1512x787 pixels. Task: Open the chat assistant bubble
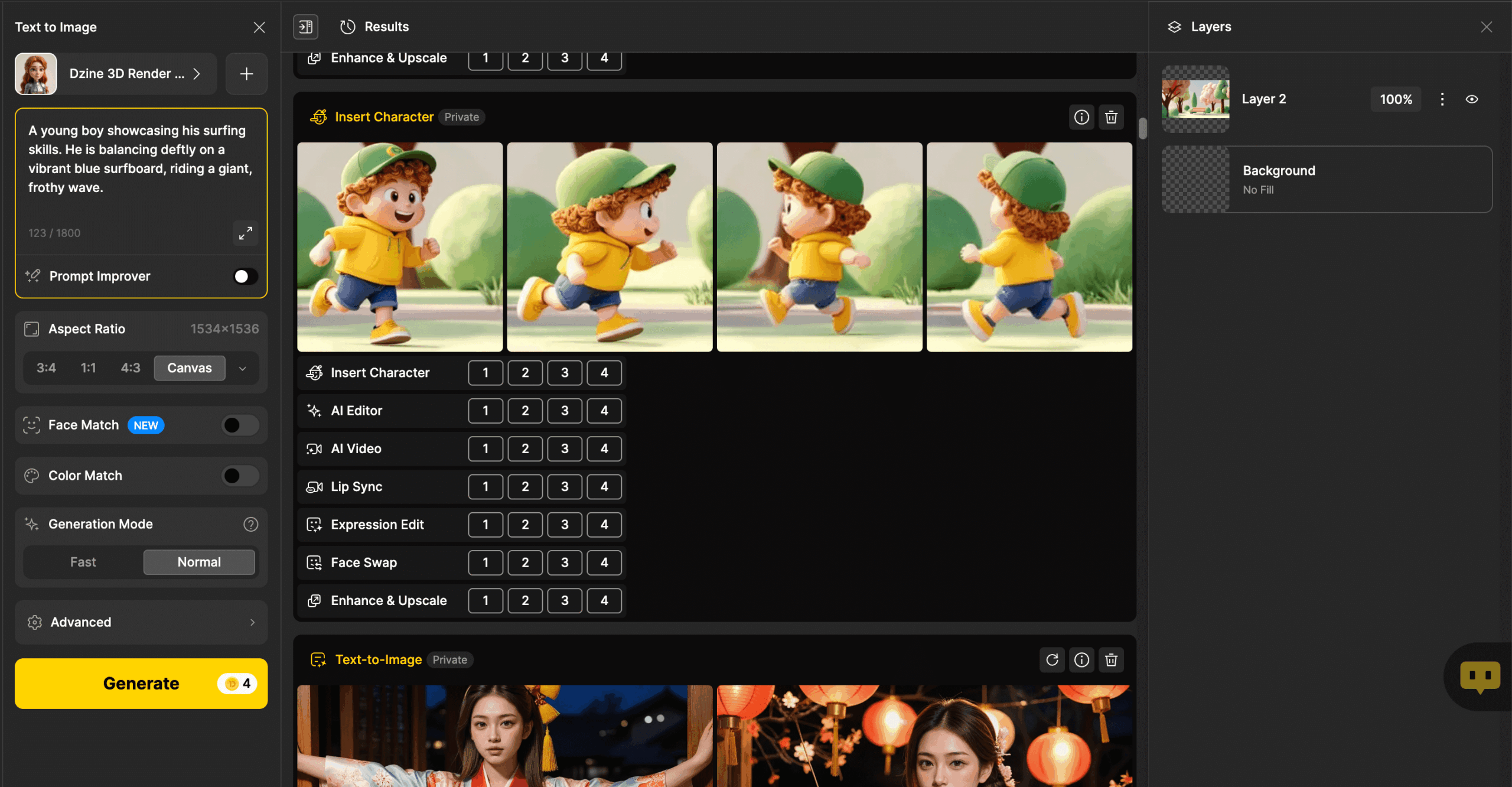point(1480,676)
